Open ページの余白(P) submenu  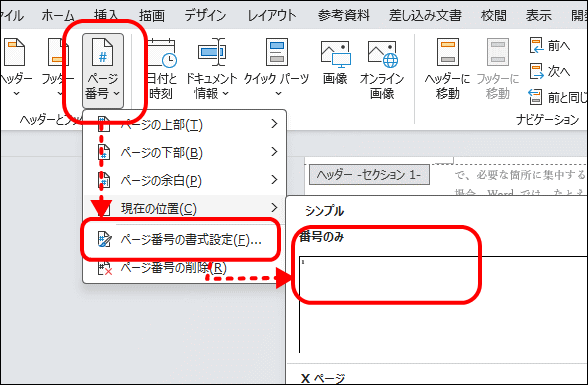pos(184,181)
